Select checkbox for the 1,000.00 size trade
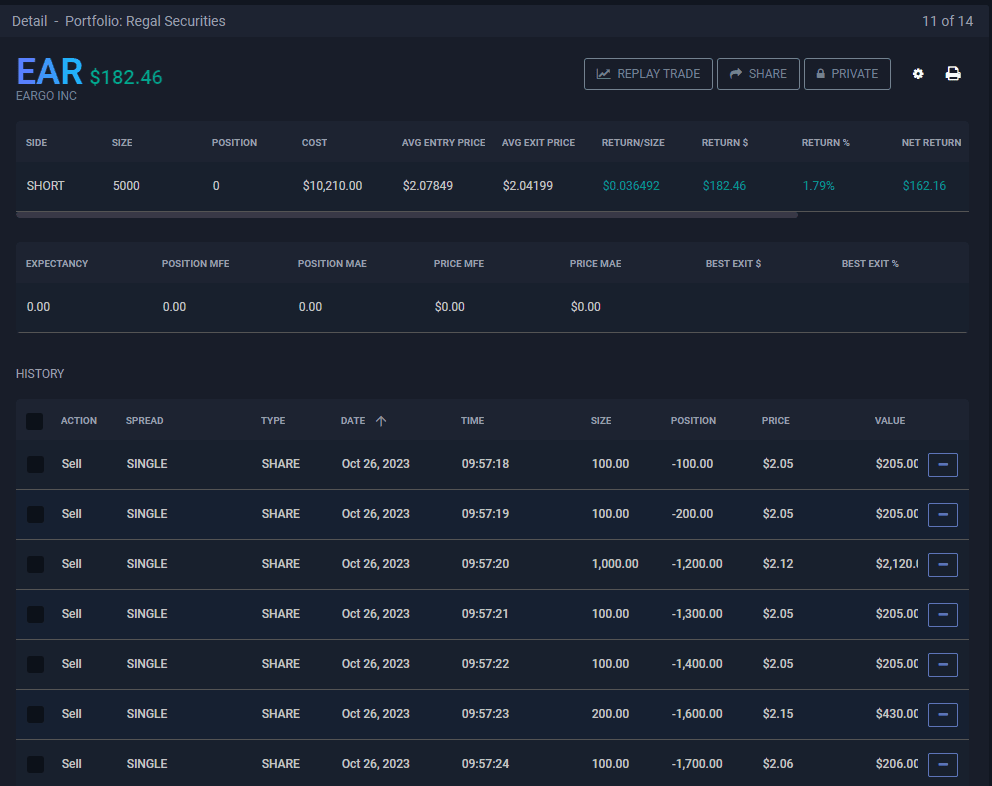 point(35,564)
